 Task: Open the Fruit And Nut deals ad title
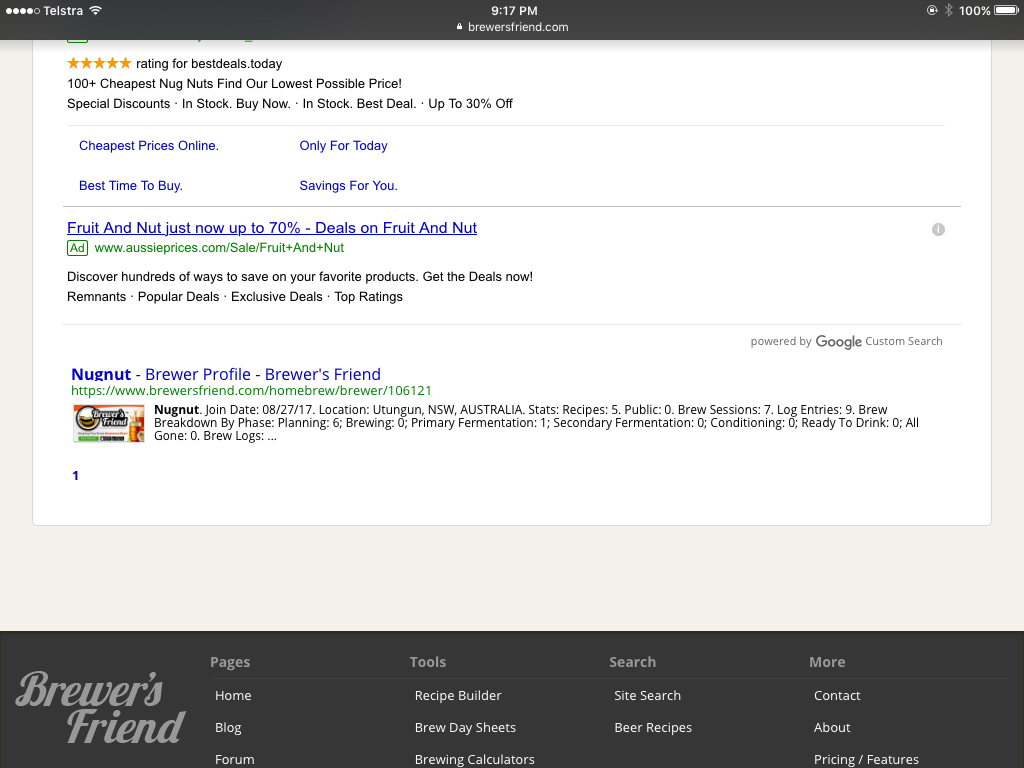272,228
